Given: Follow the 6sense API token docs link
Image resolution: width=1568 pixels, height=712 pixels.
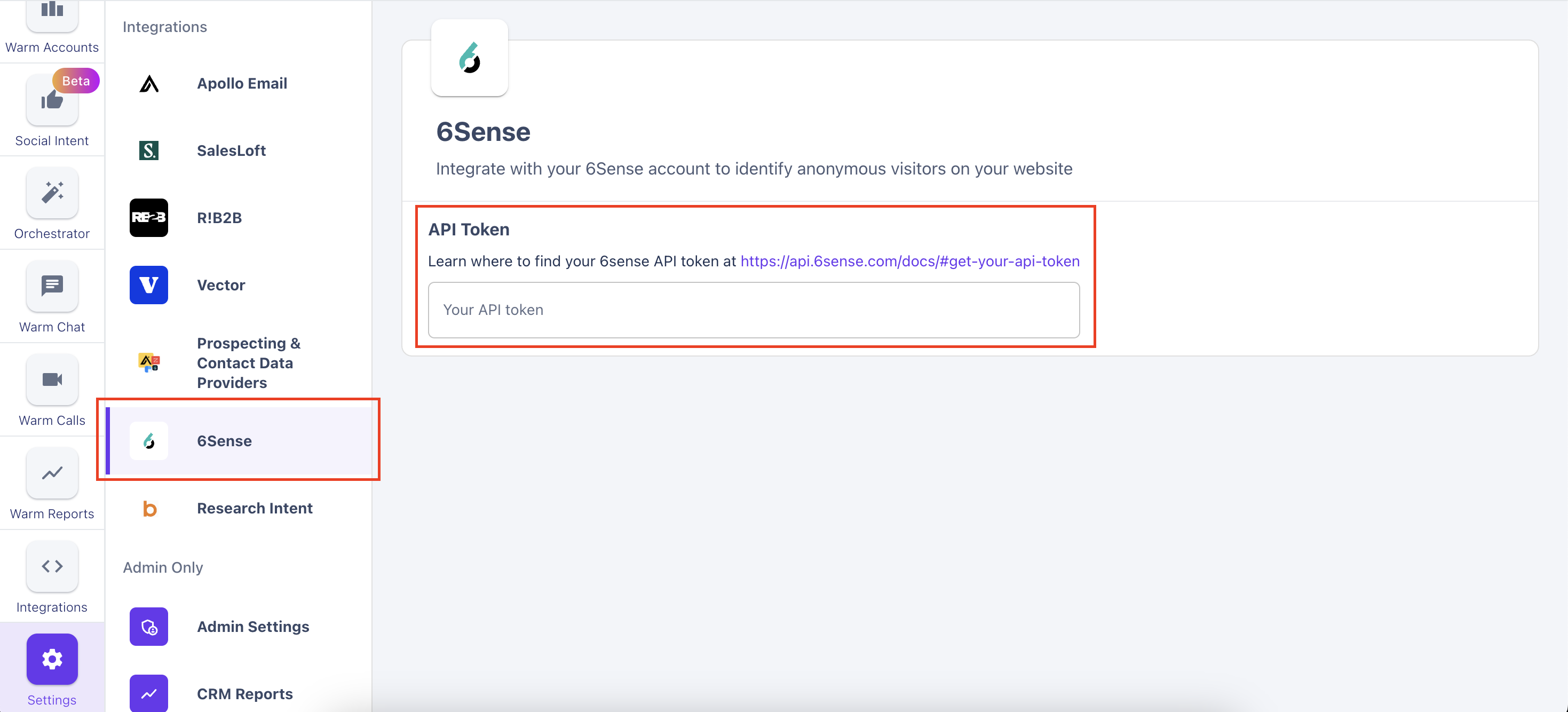Looking at the screenshot, I should coord(909,261).
